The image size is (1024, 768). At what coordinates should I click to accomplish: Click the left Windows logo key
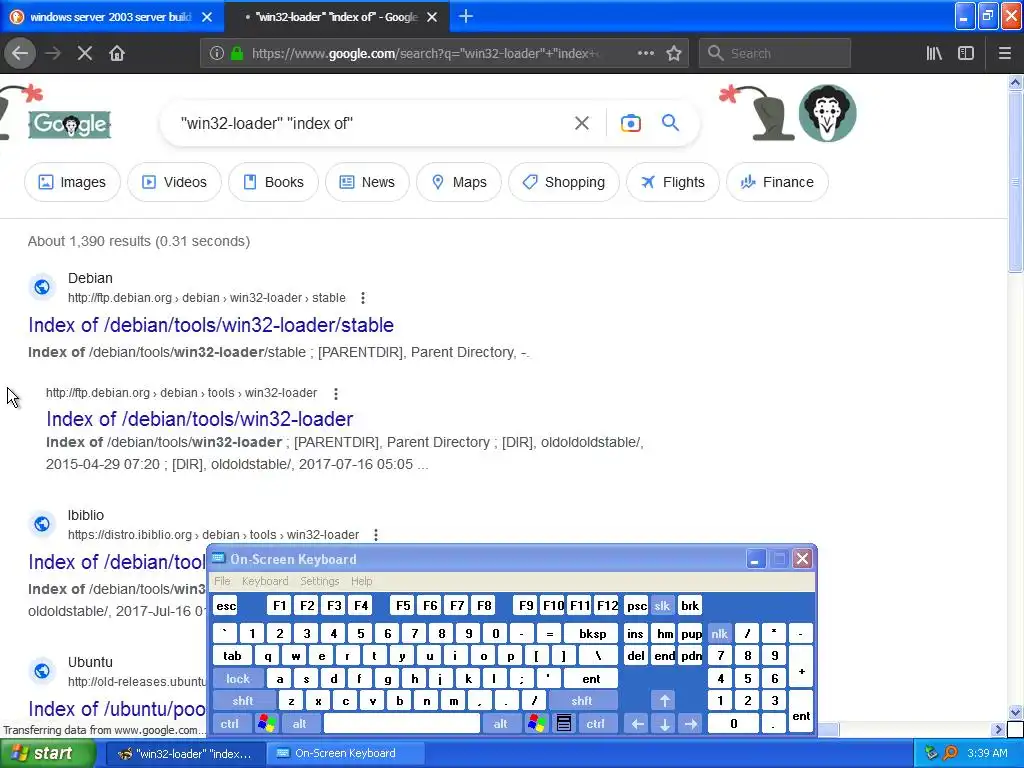click(266, 724)
